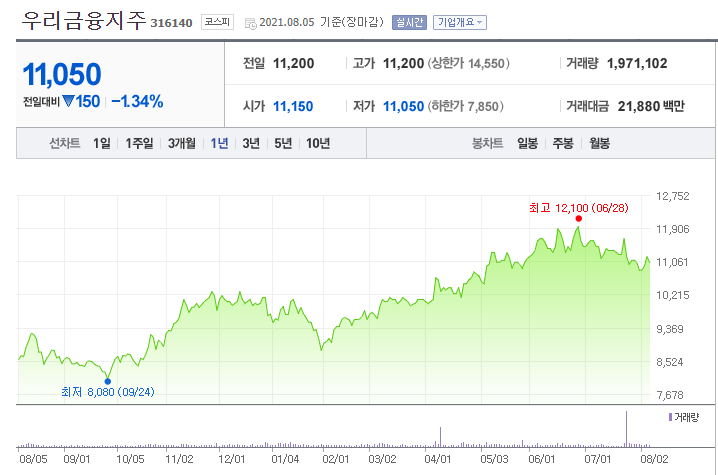Screen dimensions: 718x475
Task: Click the 2021.08.05 기준(장마감) date text
Action: 321,22
